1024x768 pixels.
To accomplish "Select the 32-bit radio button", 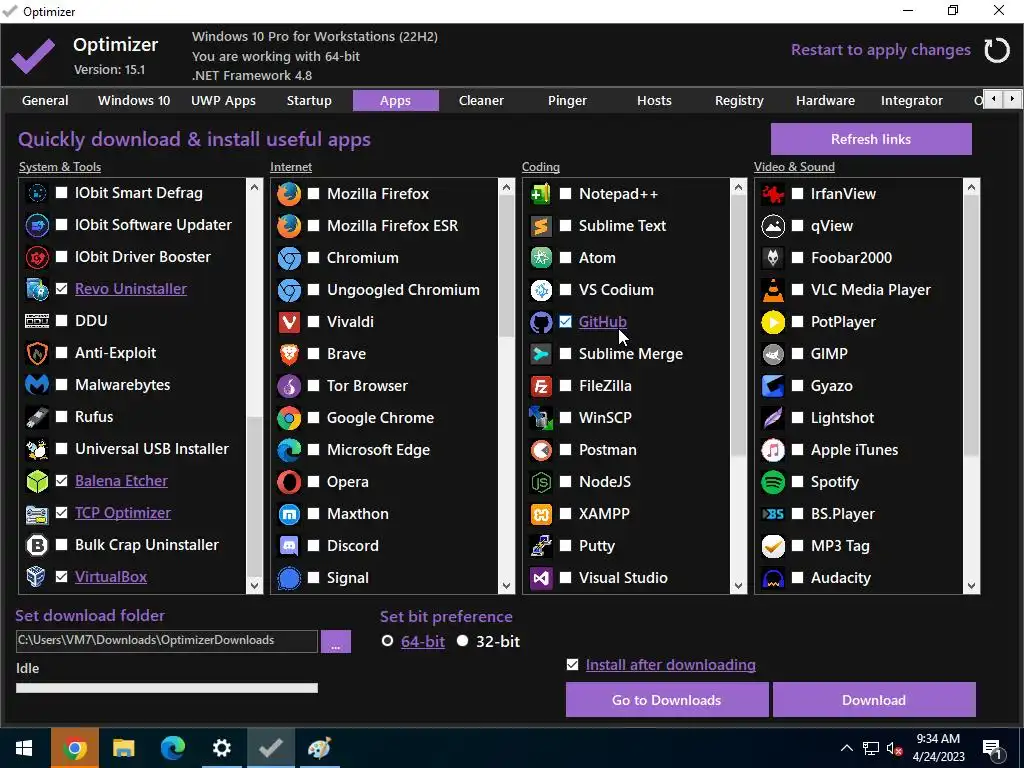I will 462,641.
